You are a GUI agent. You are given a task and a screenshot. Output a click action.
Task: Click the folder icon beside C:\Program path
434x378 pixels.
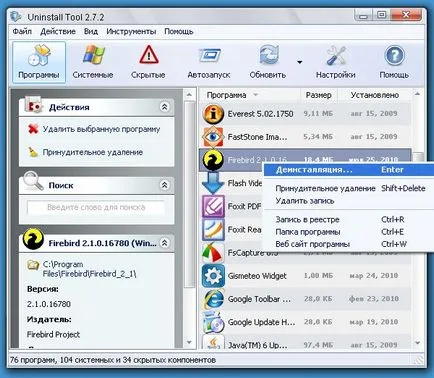click(x=33, y=265)
